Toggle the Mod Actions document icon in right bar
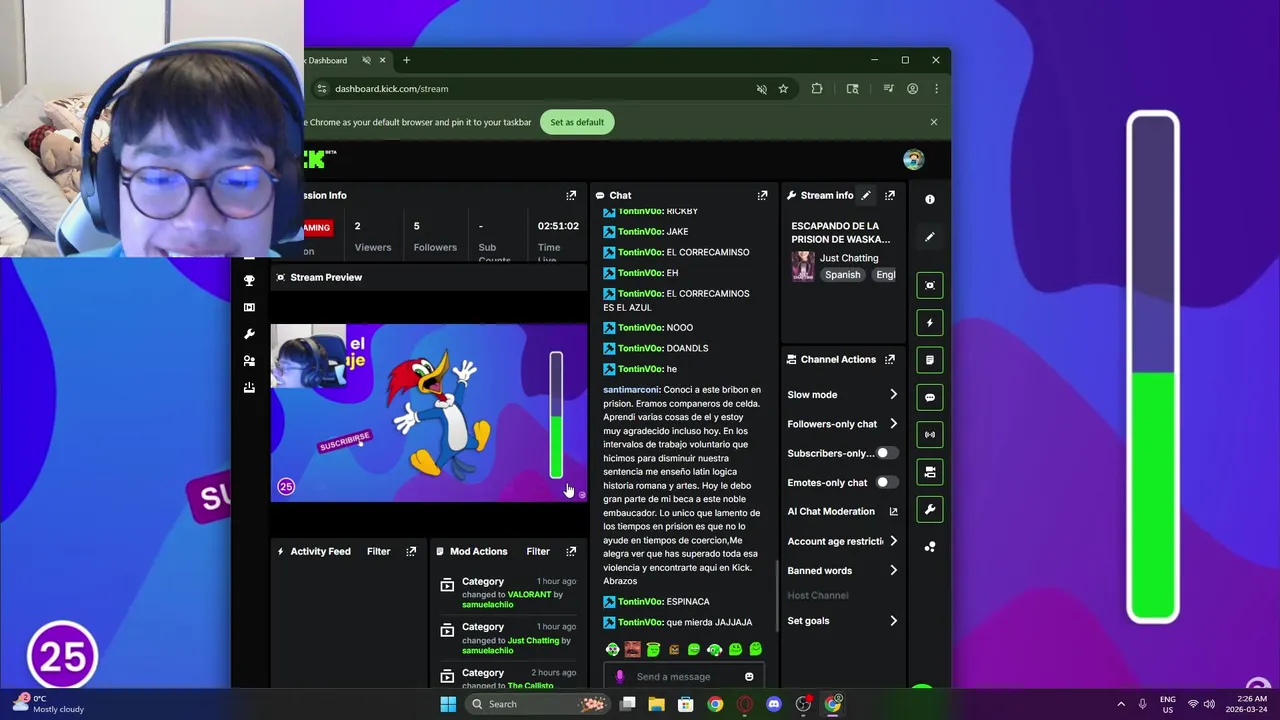Screen dimensions: 1280x720 [x=930, y=360]
